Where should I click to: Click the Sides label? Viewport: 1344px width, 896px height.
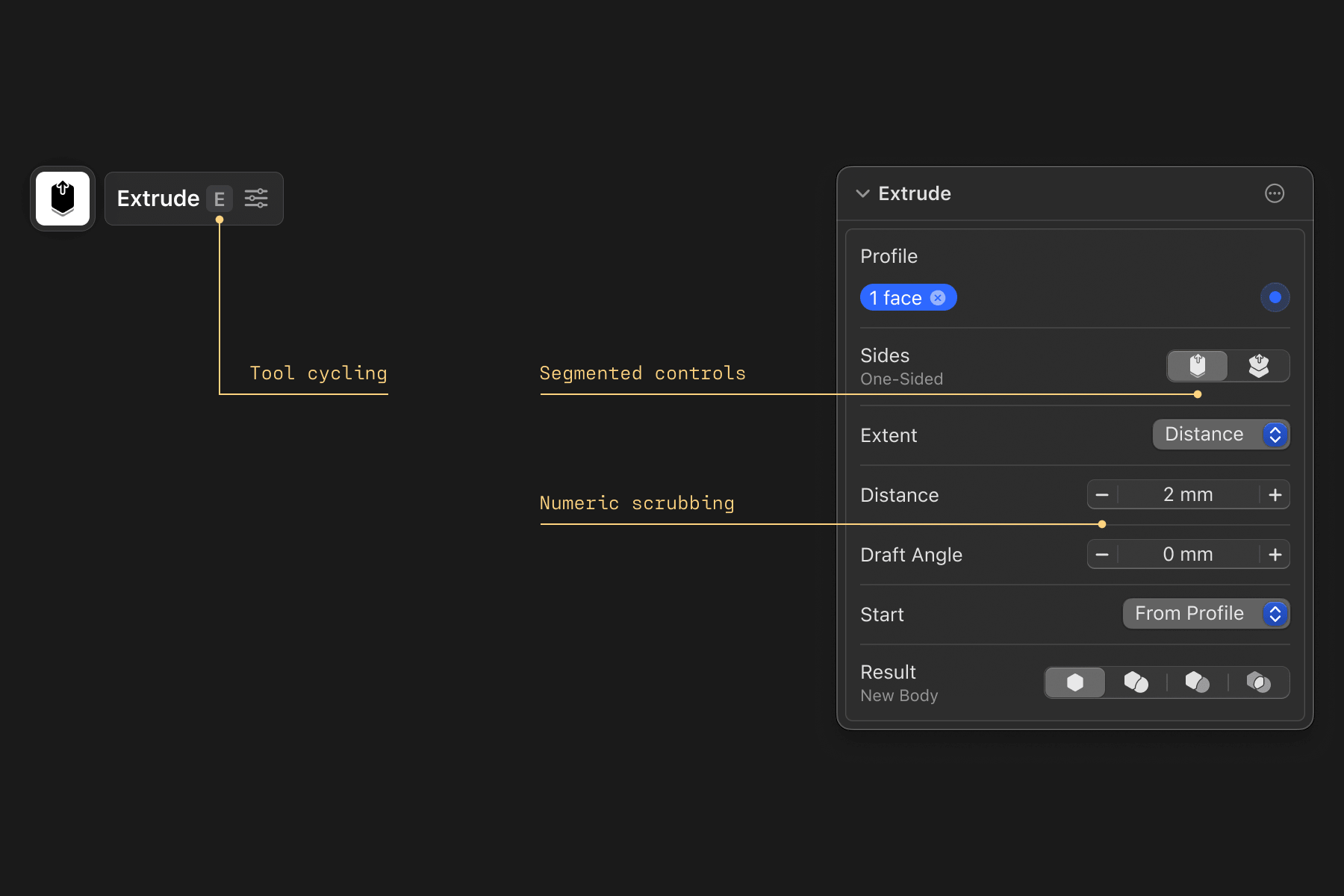pyautogui.click(x=885, y=355)
